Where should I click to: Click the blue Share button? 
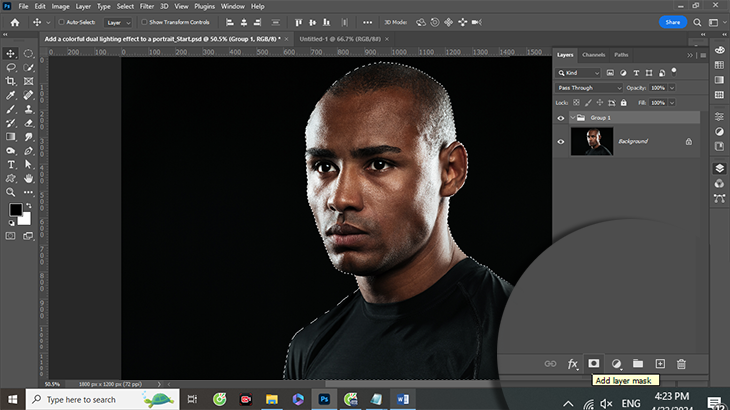point(673,21)
